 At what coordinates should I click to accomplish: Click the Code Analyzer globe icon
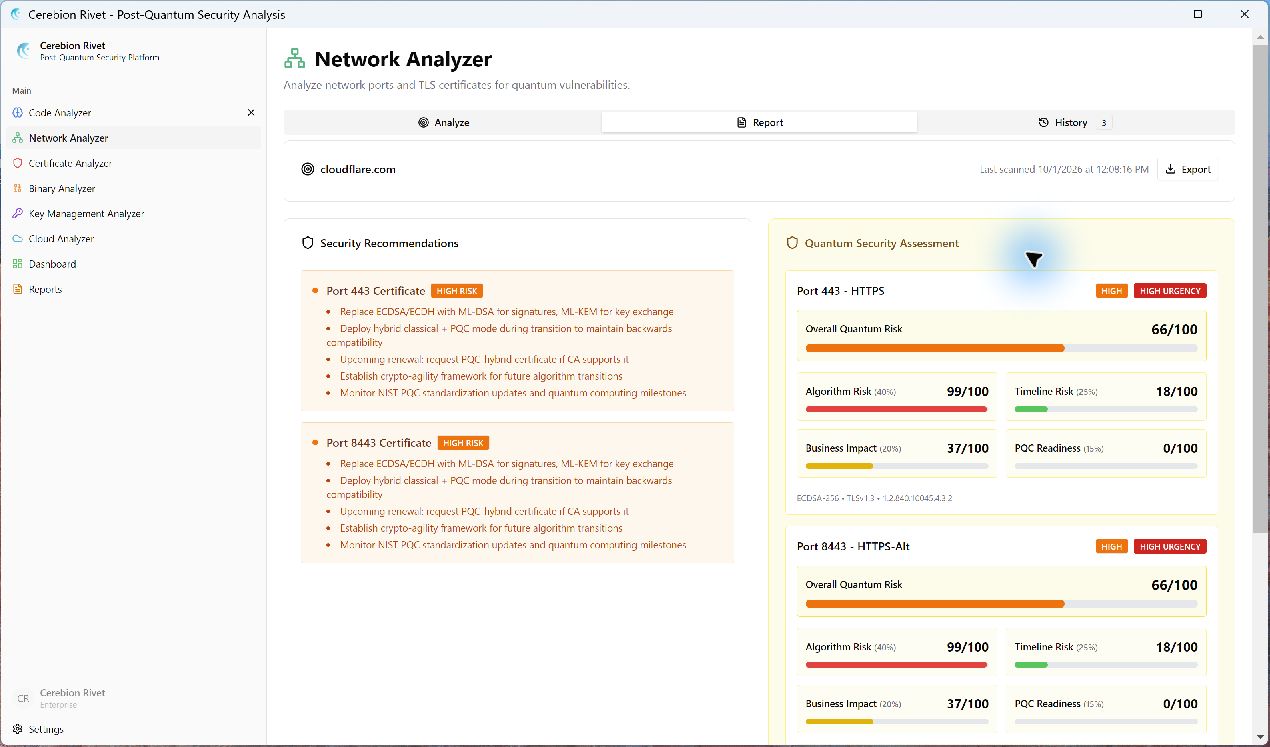17,113
